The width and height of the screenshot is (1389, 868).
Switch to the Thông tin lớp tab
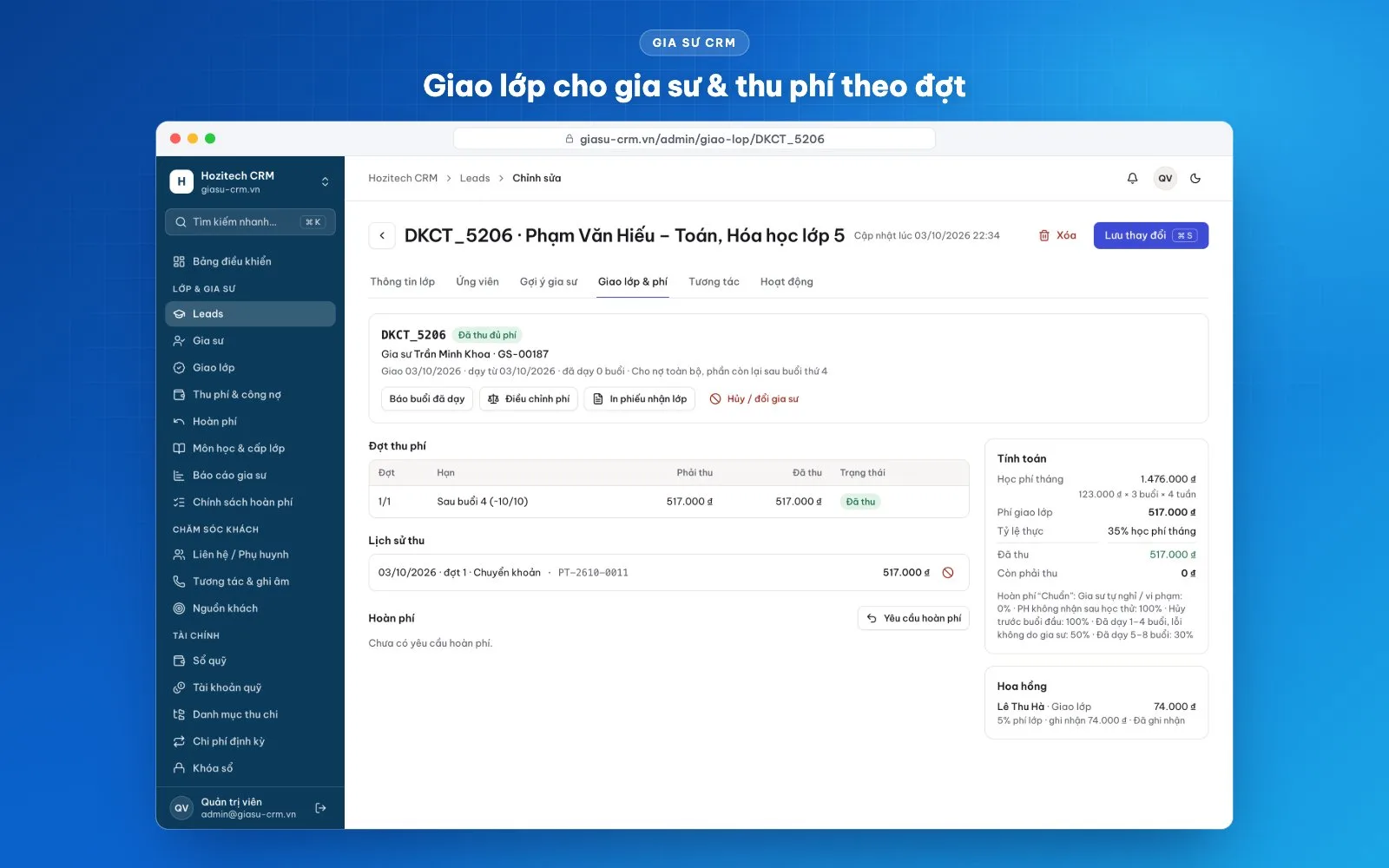point(403,282)
